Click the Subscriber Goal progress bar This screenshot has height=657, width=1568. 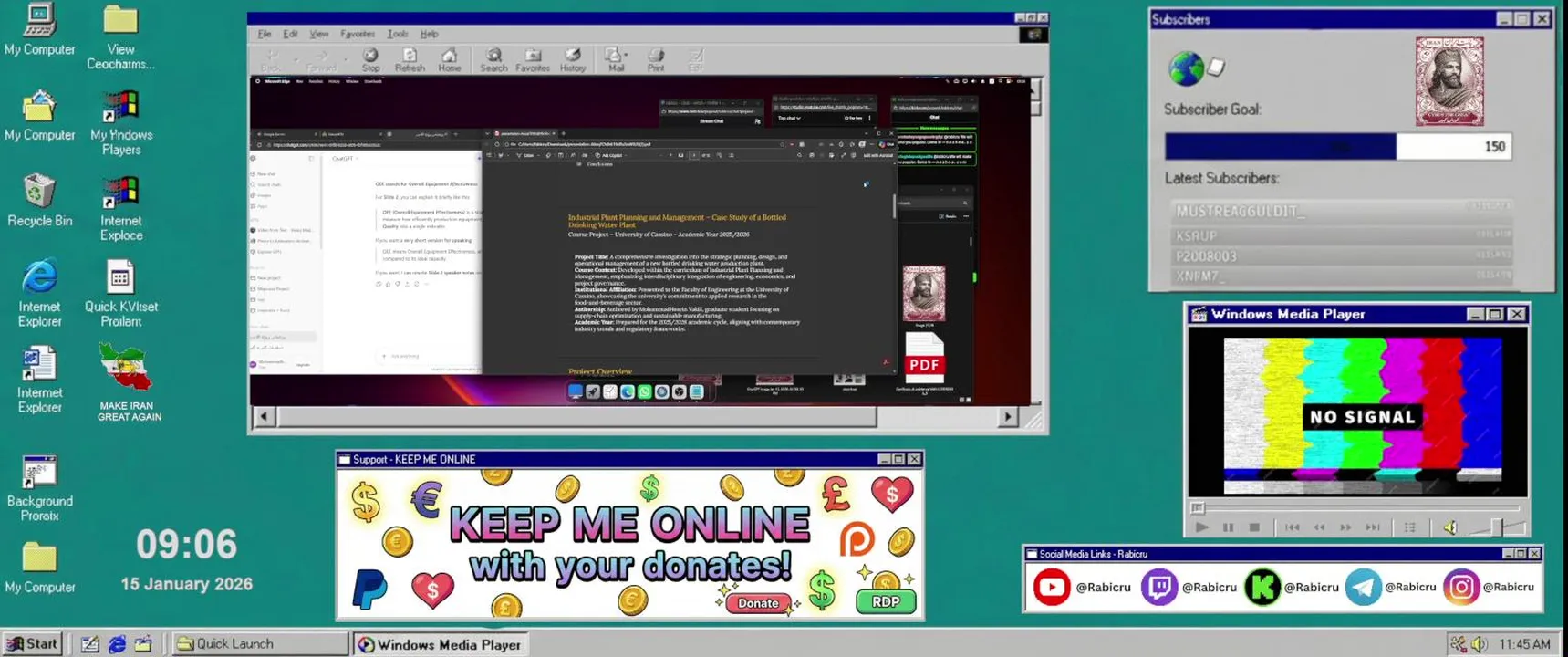(x=1337, y=146)
